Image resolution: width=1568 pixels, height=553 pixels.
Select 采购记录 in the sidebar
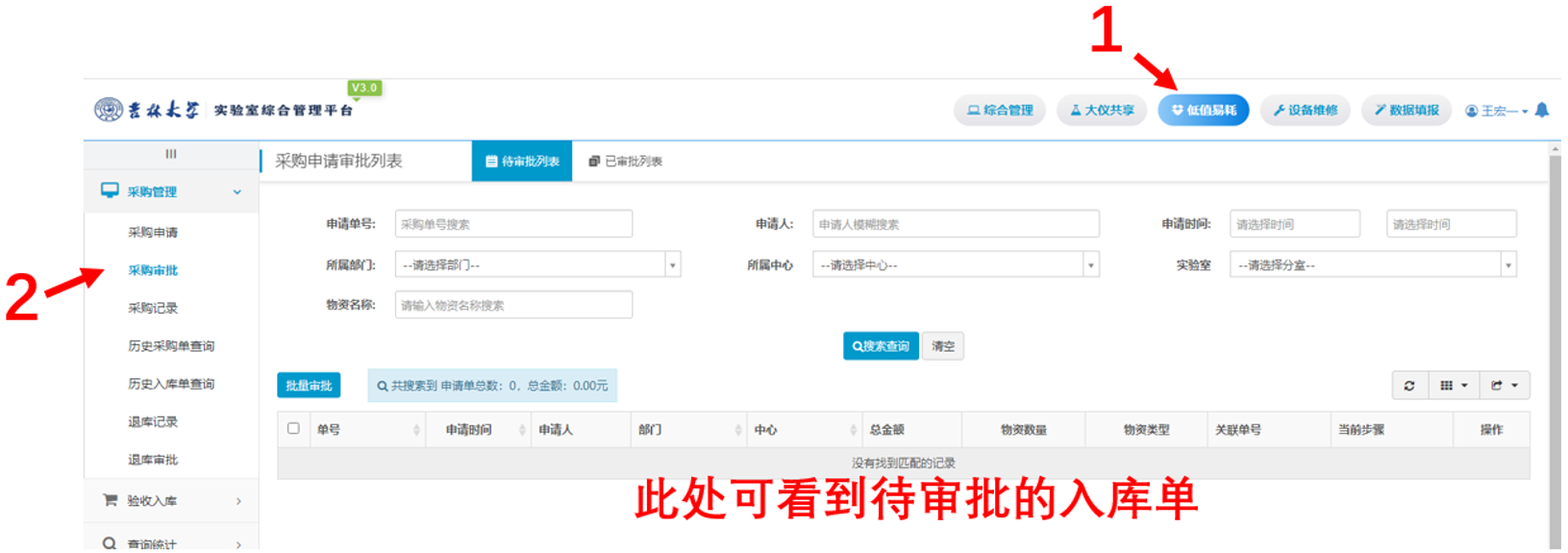coord(153,309)
